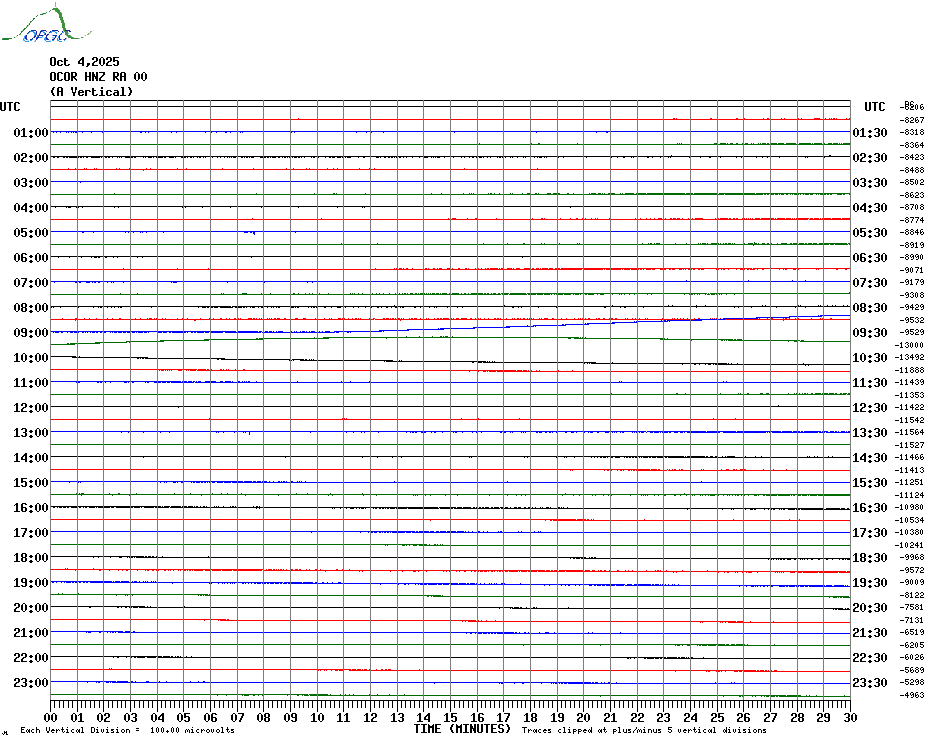Click the DC offset value '-13000'
This screenshot has width=930, height=744.
(910, 345)
